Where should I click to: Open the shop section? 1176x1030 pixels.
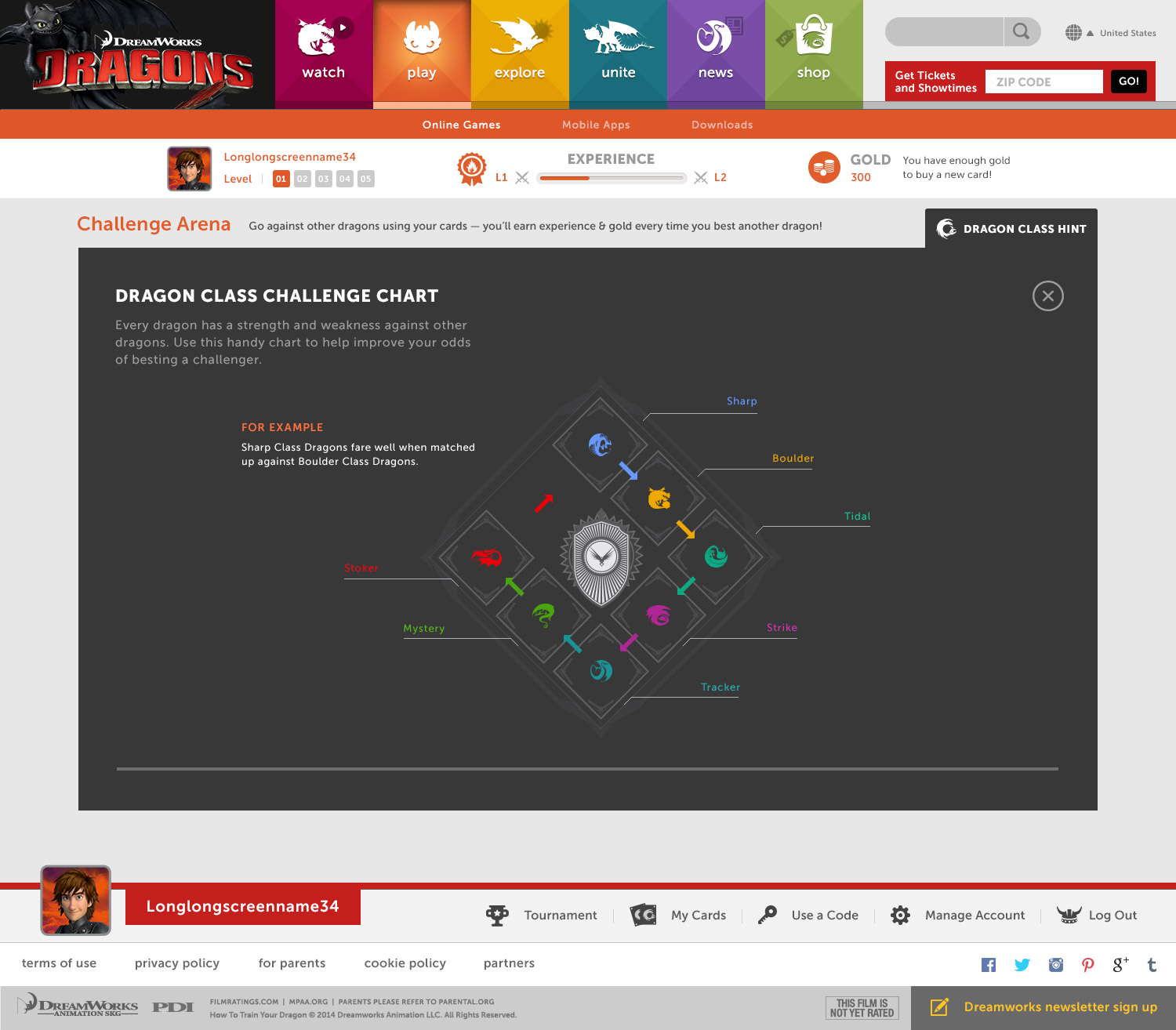coord(814,54)
